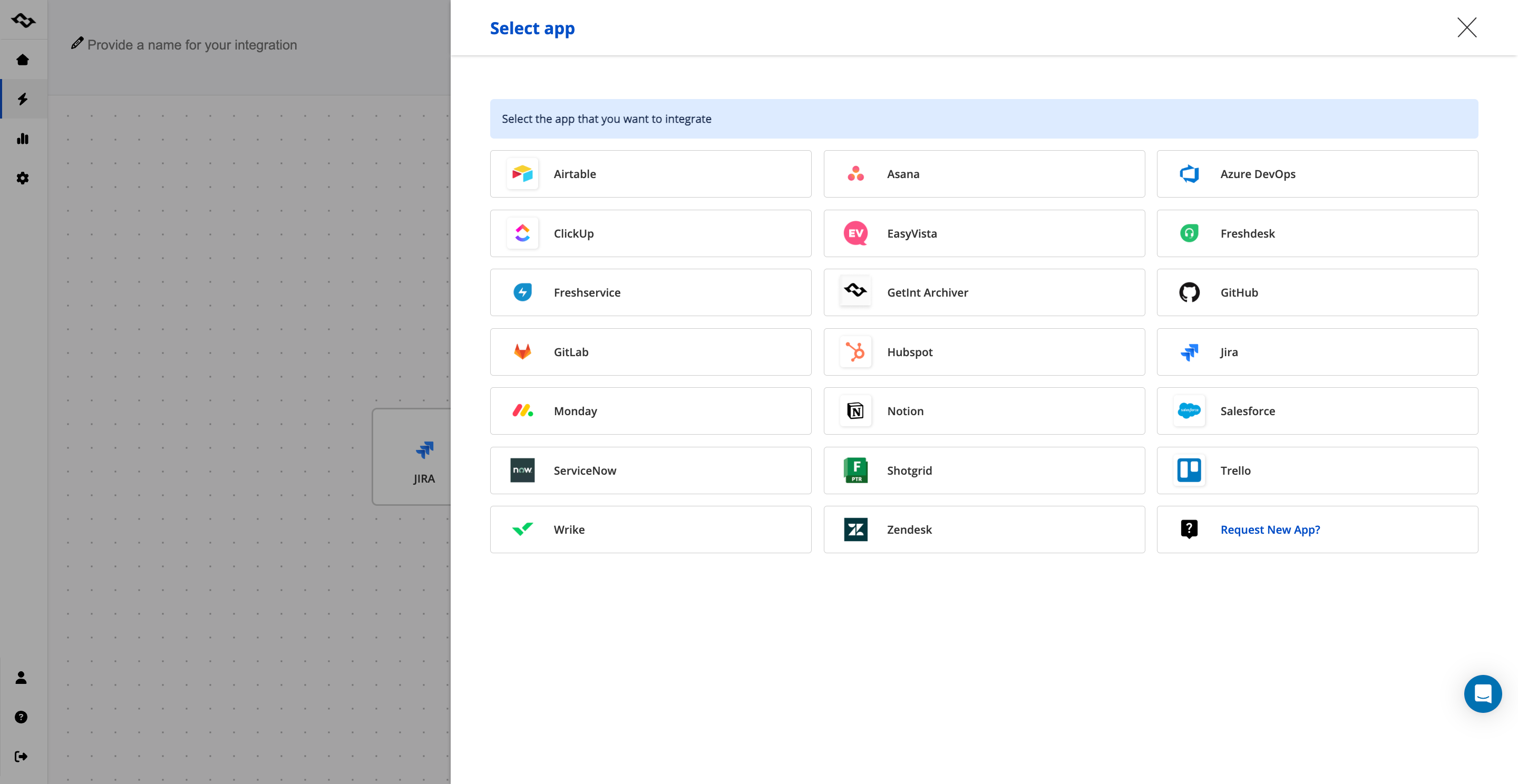This screenshot has width=1518, height=784.
Task: Choose the Notion label
Action: 905,410
